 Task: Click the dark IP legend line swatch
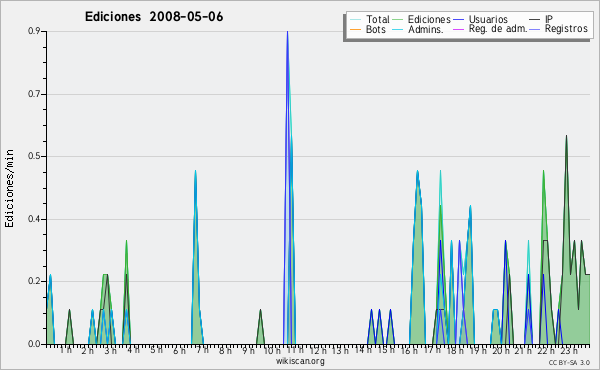click(x=535, y=20)
